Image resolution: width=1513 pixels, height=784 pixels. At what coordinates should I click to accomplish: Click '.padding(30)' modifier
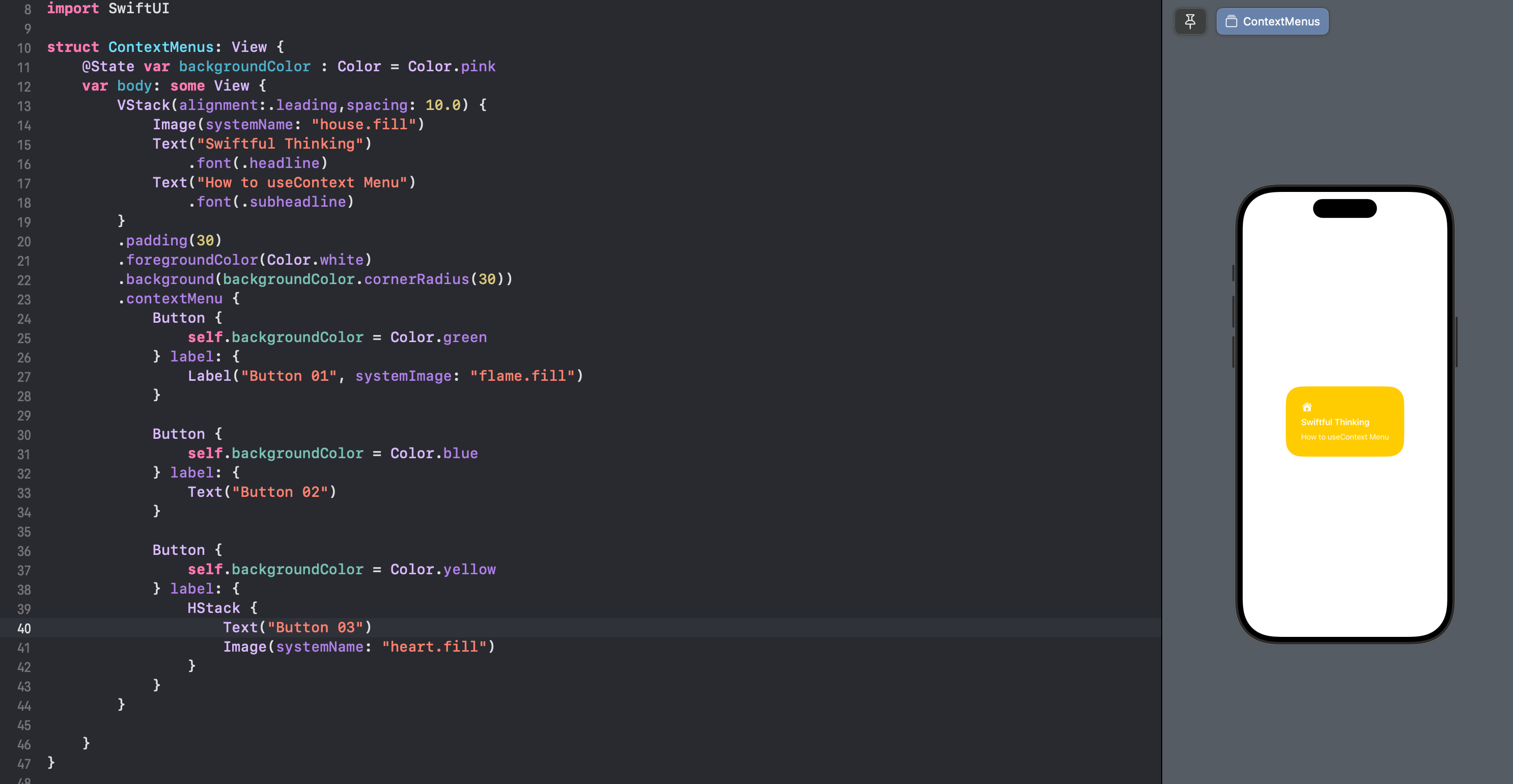[170, 241]
